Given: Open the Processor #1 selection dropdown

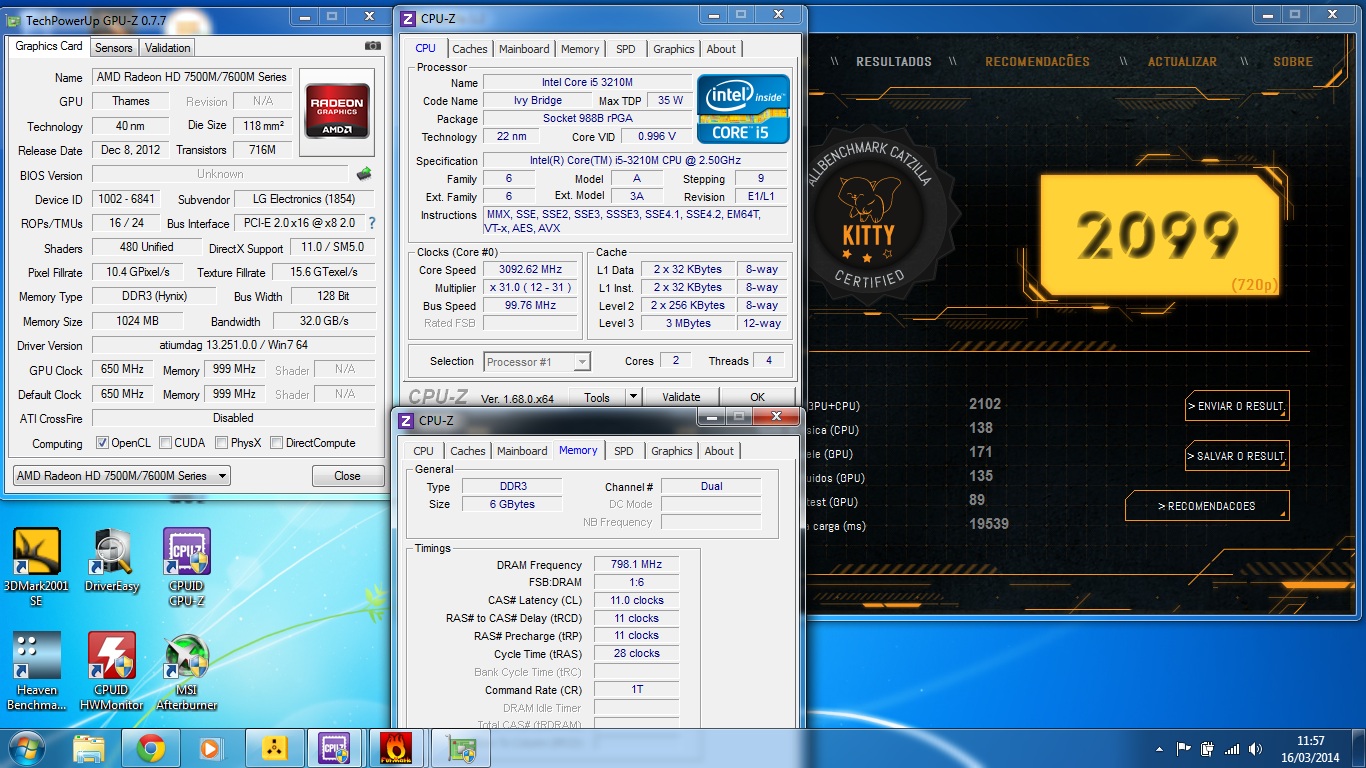Looking at the screenshot, I should [537, 362].
